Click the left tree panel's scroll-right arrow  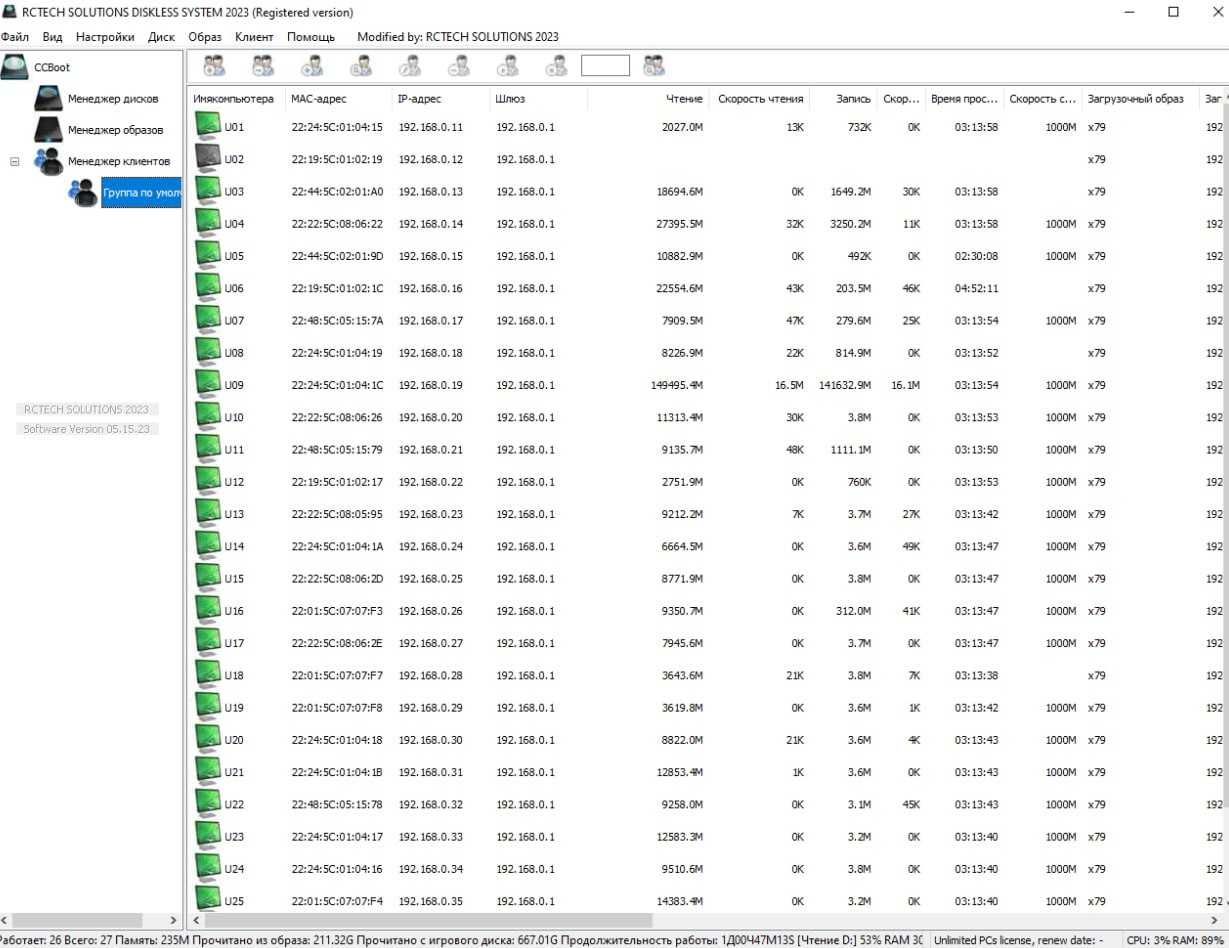point(173,920)
